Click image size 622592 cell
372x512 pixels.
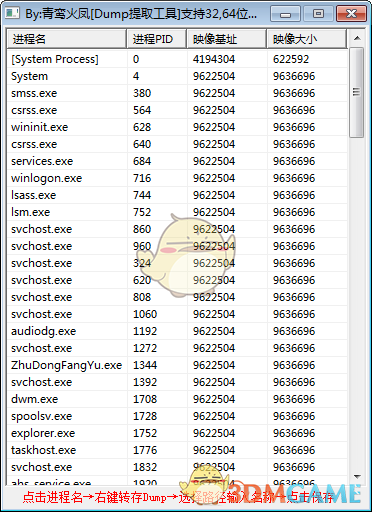tap(291, 59)
